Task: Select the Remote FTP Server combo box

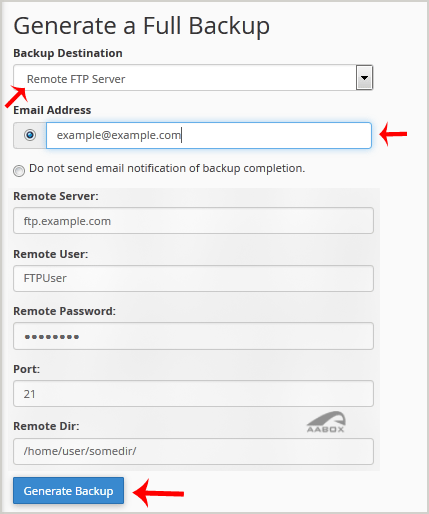Action: click(193, 78)
